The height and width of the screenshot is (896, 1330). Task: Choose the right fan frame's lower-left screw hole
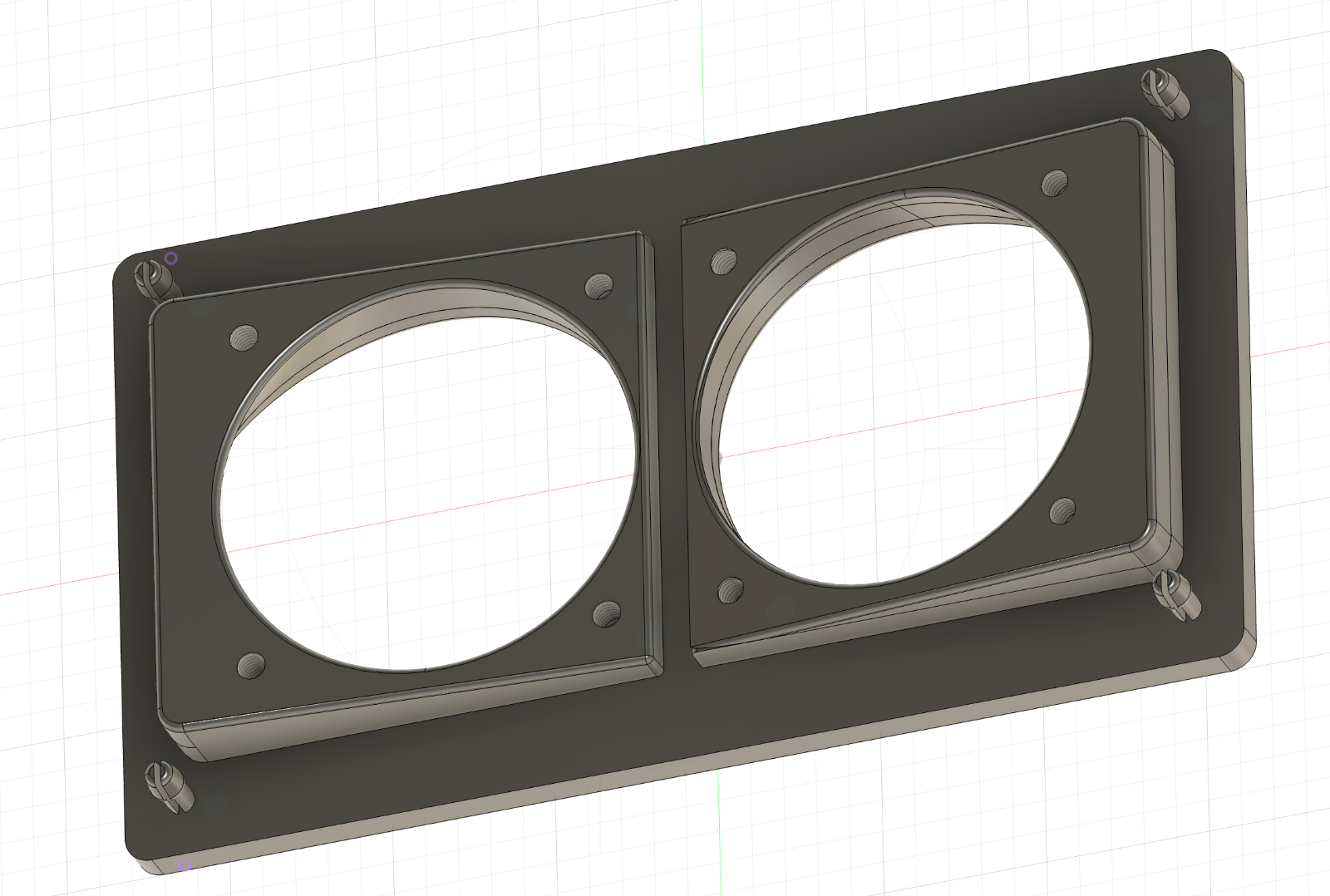click(731, 590)
